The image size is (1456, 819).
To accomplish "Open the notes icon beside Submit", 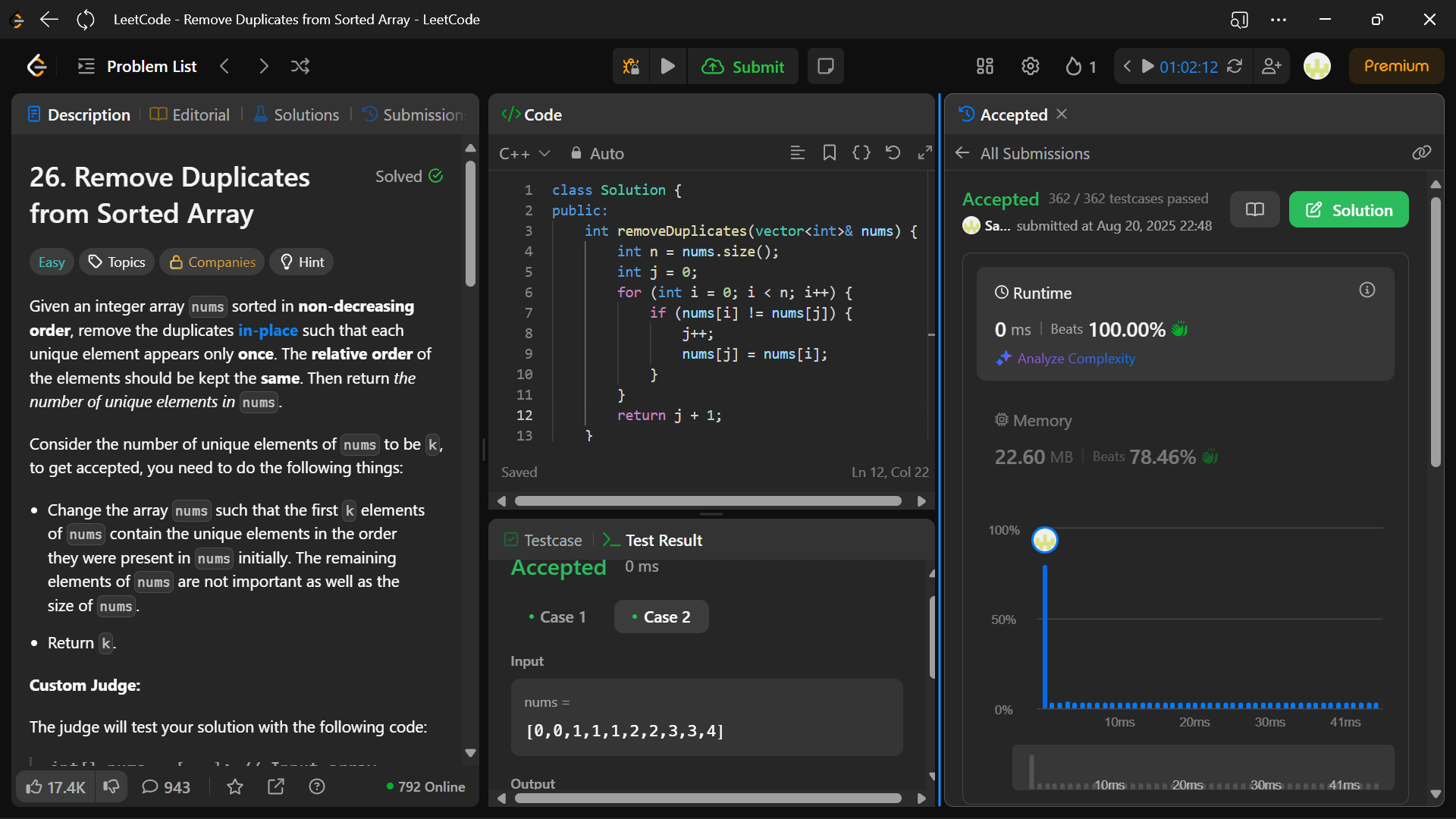I will click(826, 67).
